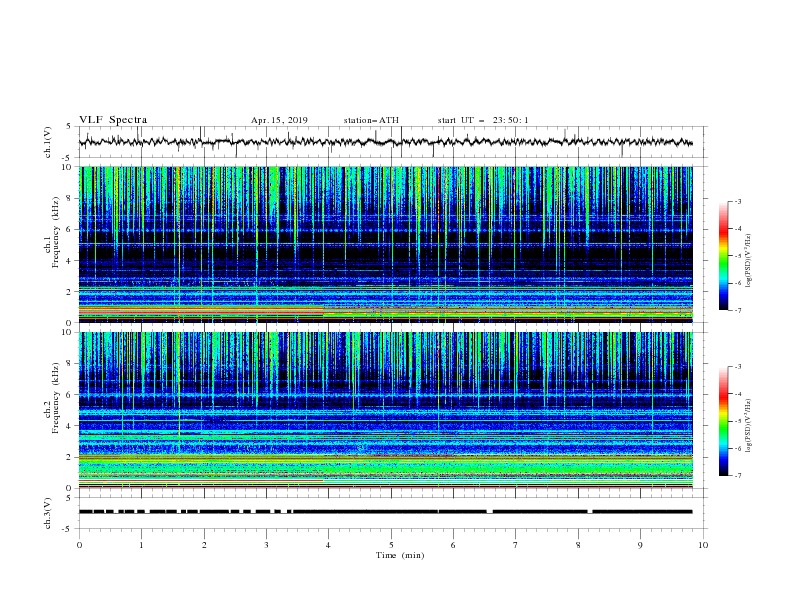
Task: Click the red band at ch.1 spectrogram bottom
Action: point(201,313)
